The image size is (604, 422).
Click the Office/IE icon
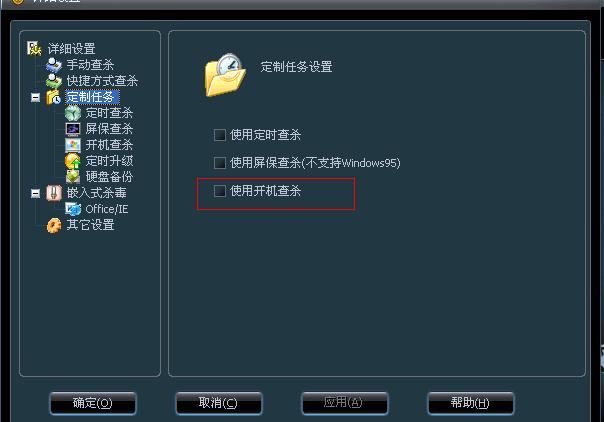[x=73, y=209]
